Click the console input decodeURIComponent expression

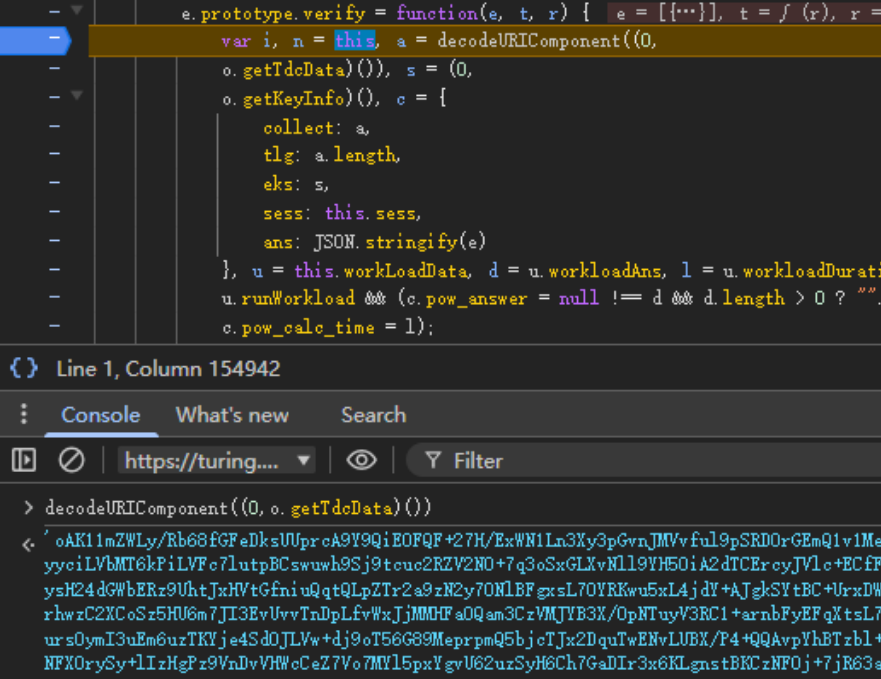click(x=238, y=508)
